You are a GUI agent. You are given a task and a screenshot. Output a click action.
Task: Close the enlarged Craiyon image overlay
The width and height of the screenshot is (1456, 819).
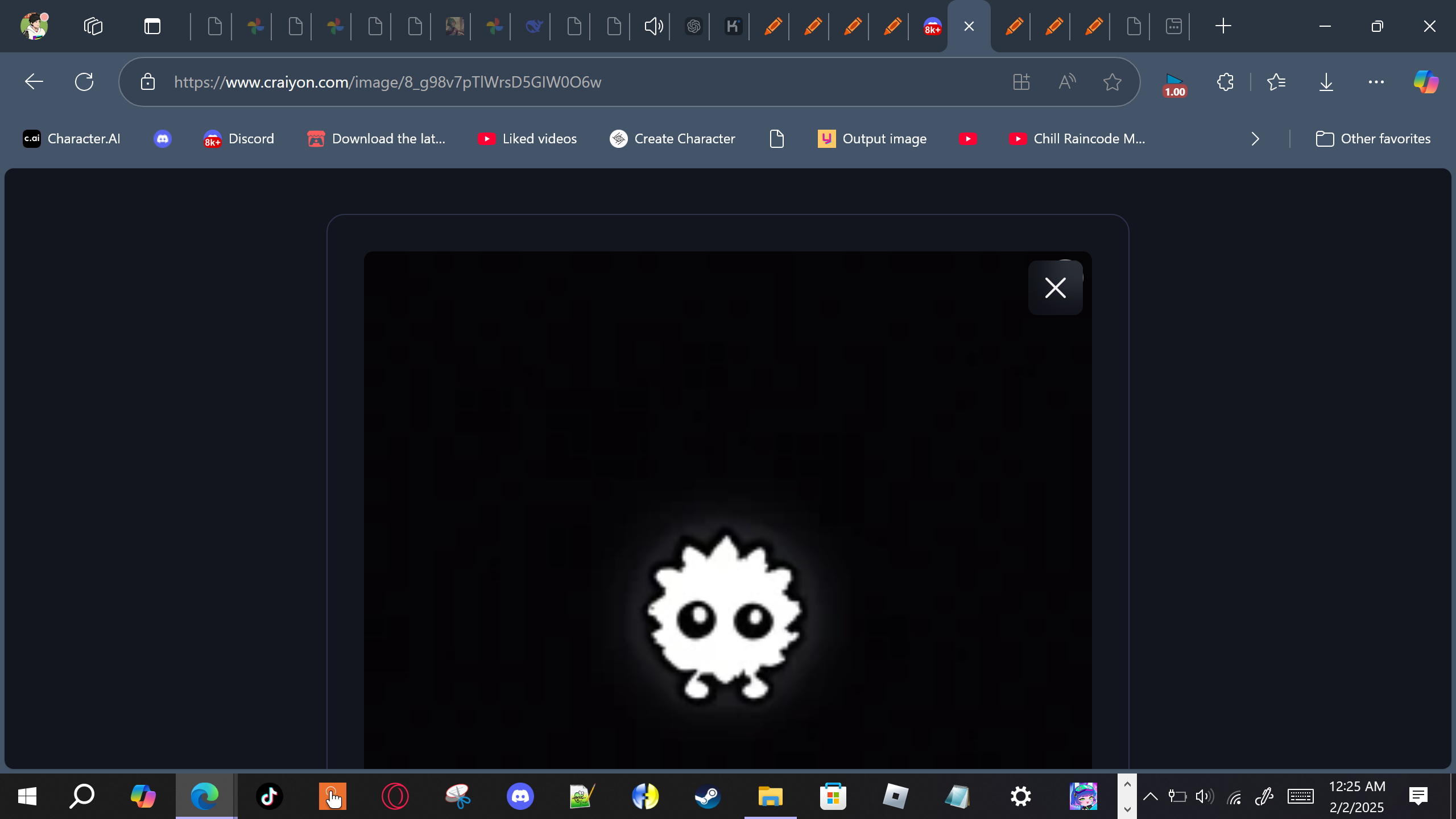click(1055, 288)
